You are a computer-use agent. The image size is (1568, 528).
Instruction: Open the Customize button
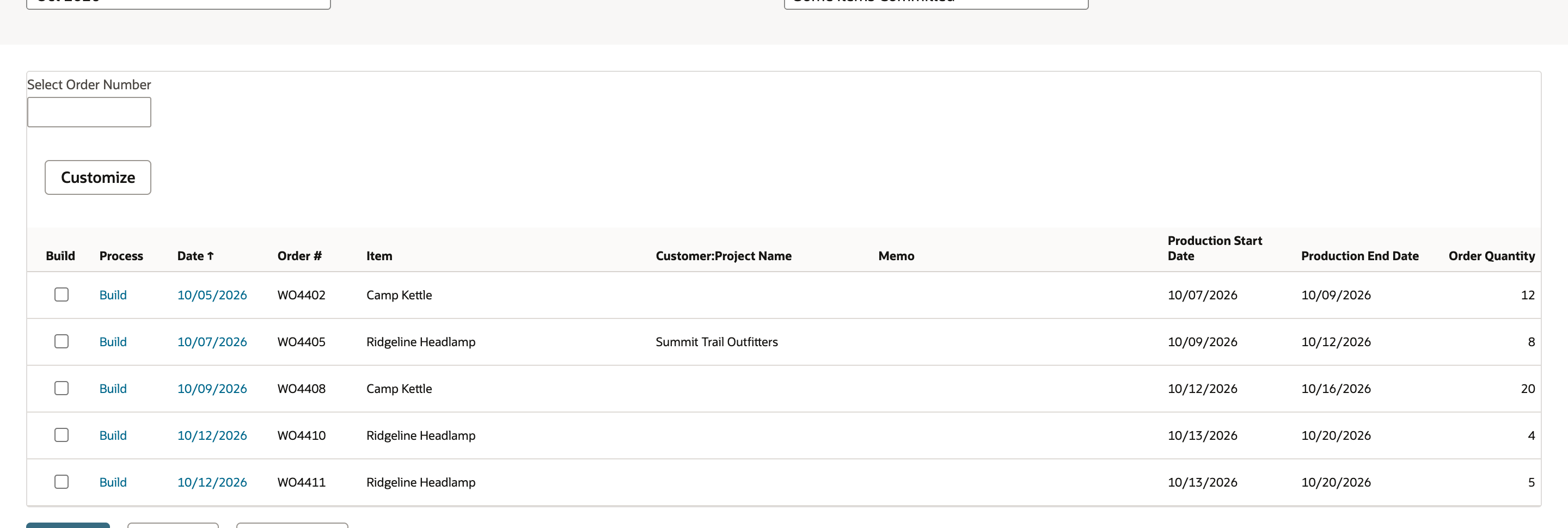[98, 177]
